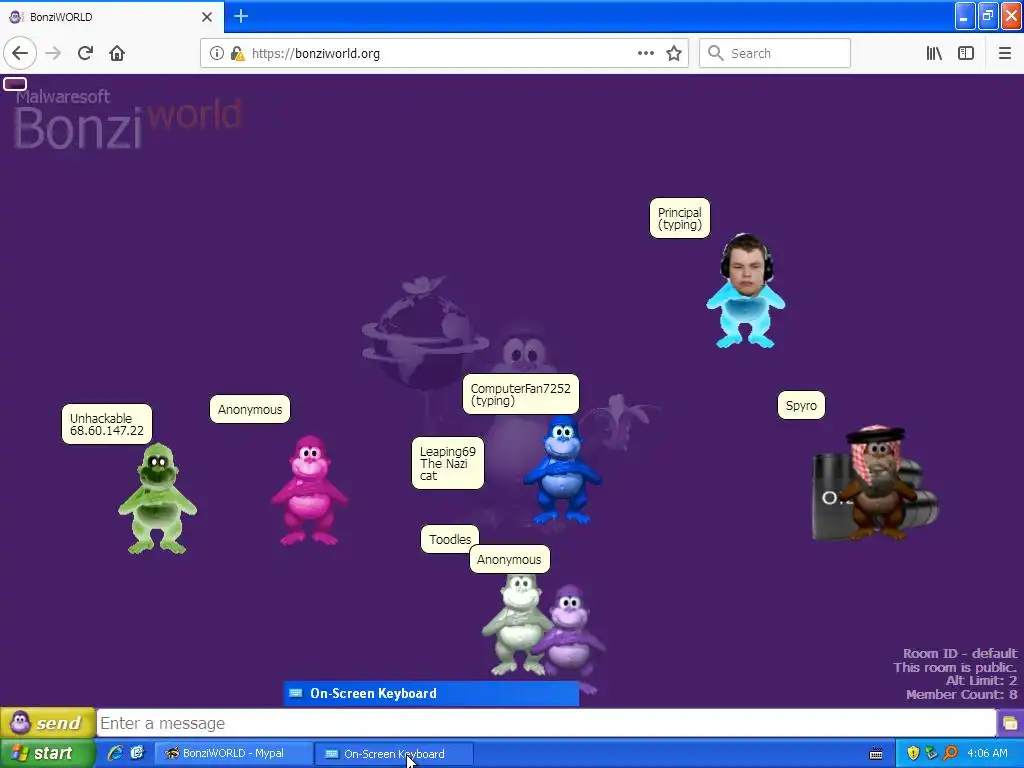Viewport: 1024px width, 768px height.
Task: Click the Leaping69 The Nazi cat bubble
Action: click(x=448, y=463)
